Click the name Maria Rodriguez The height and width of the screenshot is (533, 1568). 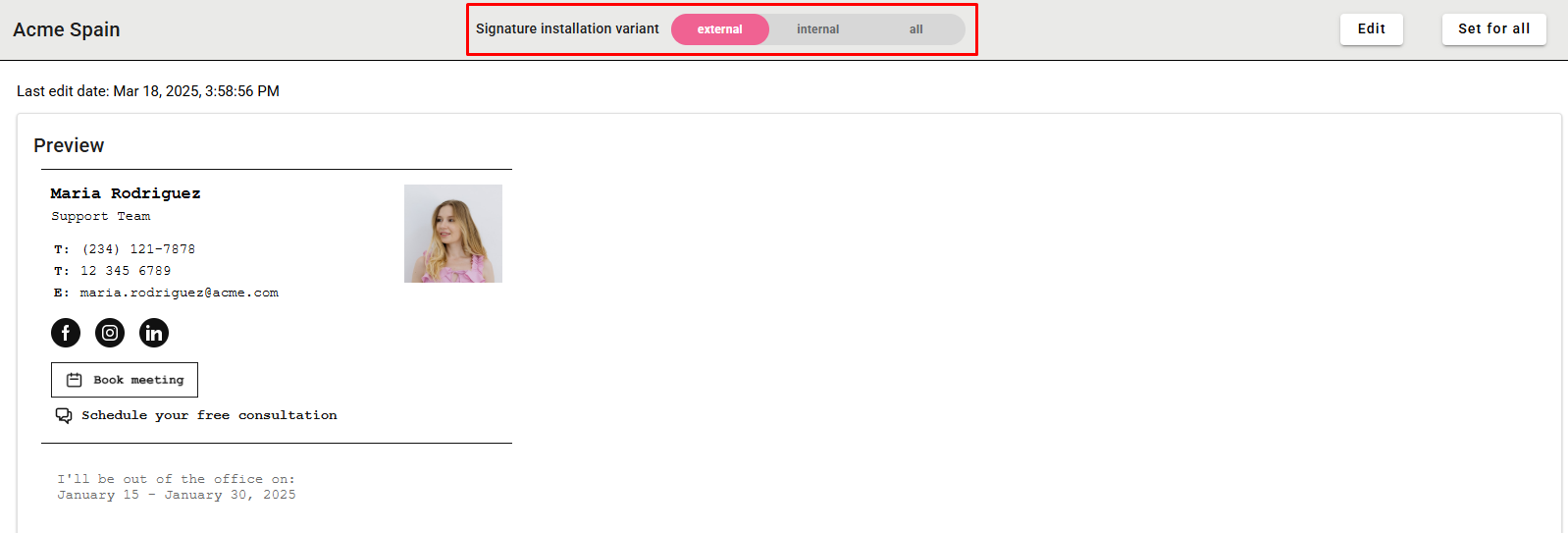tap(126, 193)
